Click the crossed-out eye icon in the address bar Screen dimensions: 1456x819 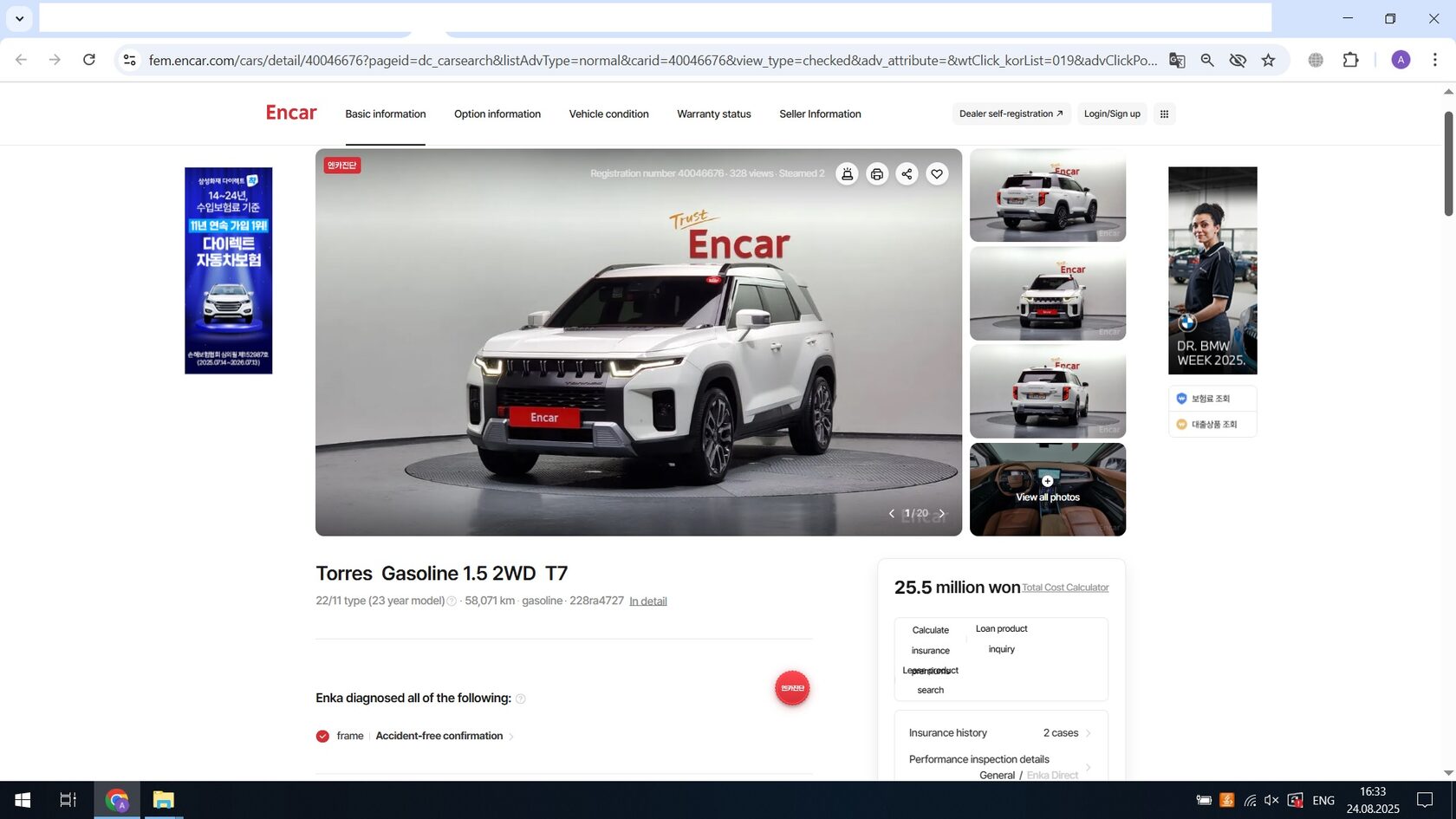1238,60
